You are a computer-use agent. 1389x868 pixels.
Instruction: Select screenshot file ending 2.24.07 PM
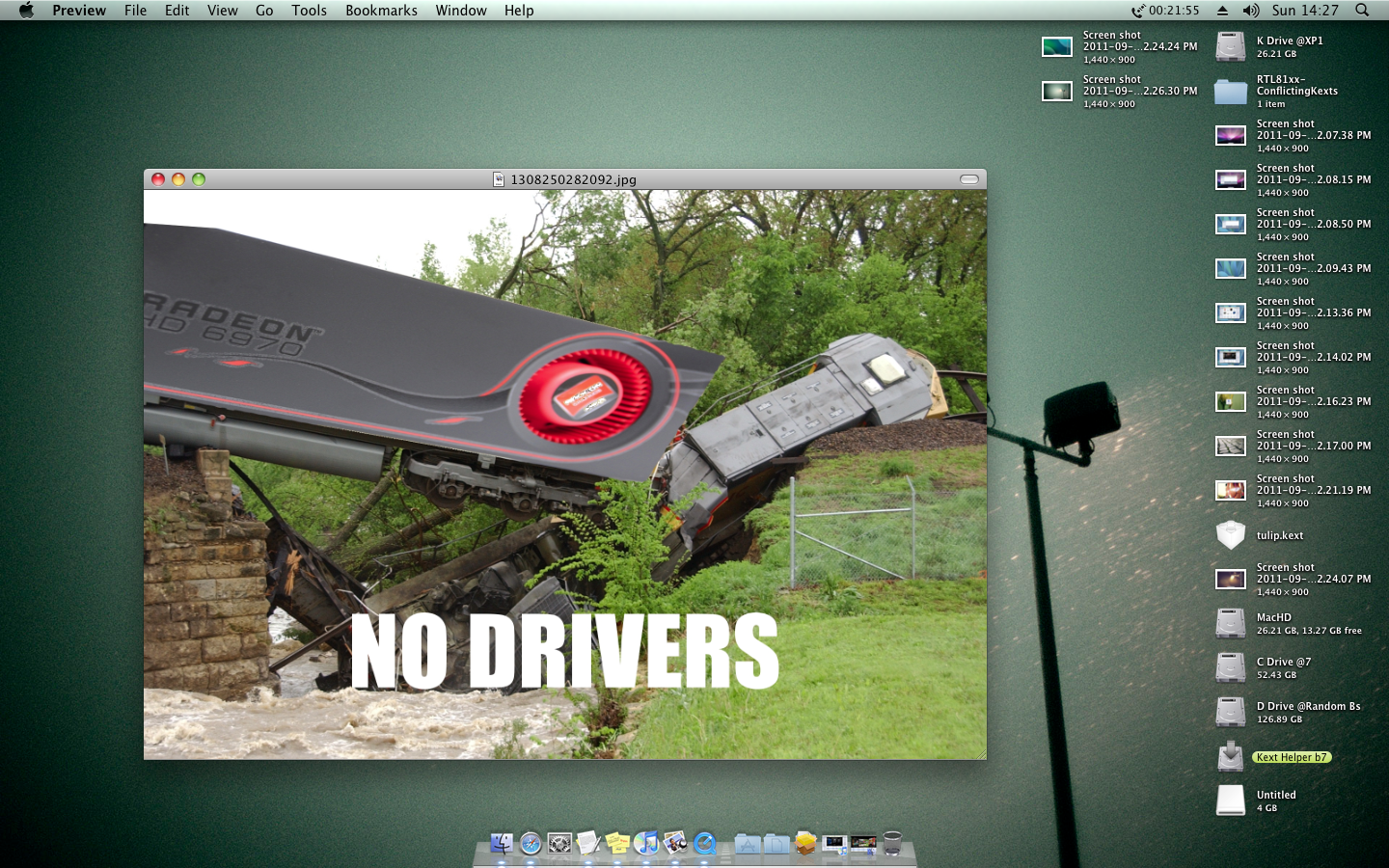1231,580
